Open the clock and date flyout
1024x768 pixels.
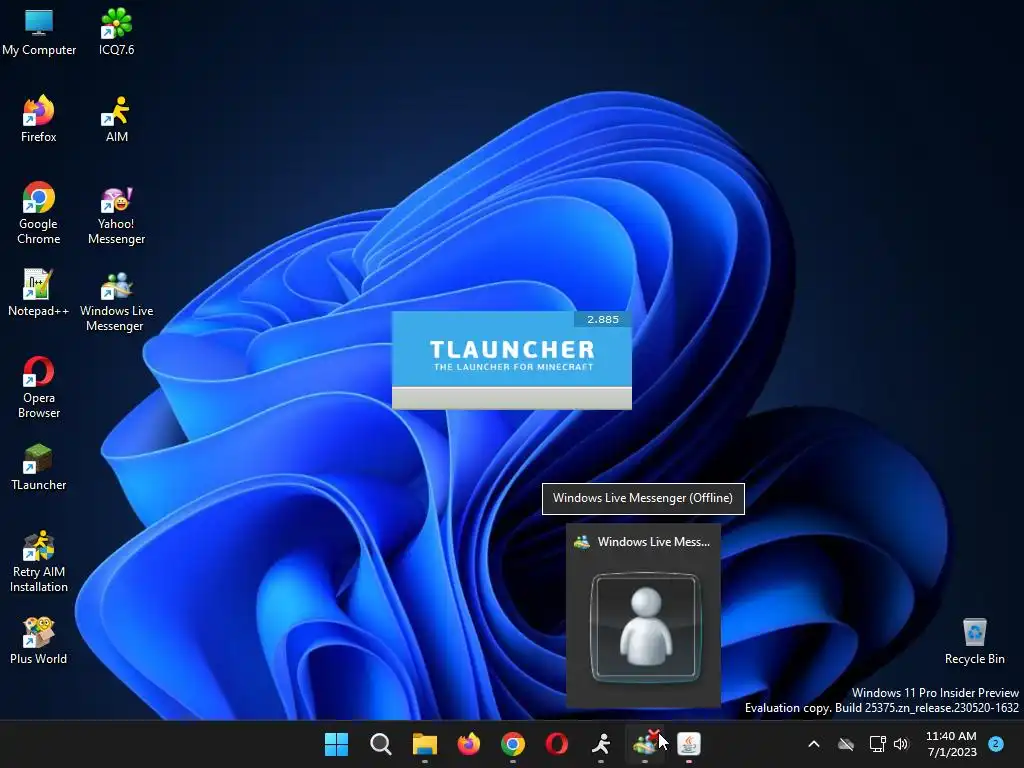[951, 744]
